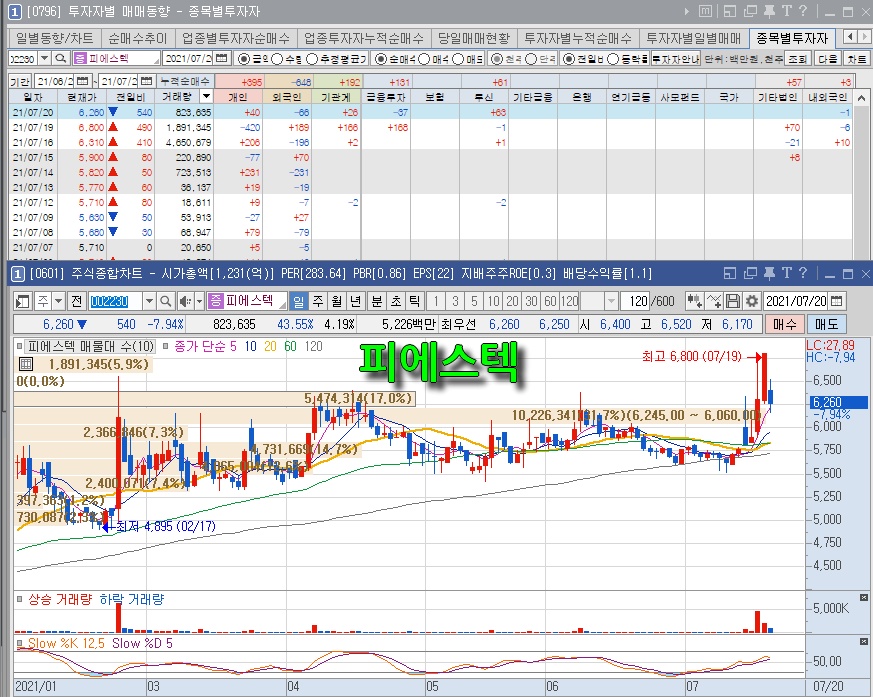Switch to the 업종별투자자순매수 tab
Viewport: 873px width, 697px height.
click(236, 38)
